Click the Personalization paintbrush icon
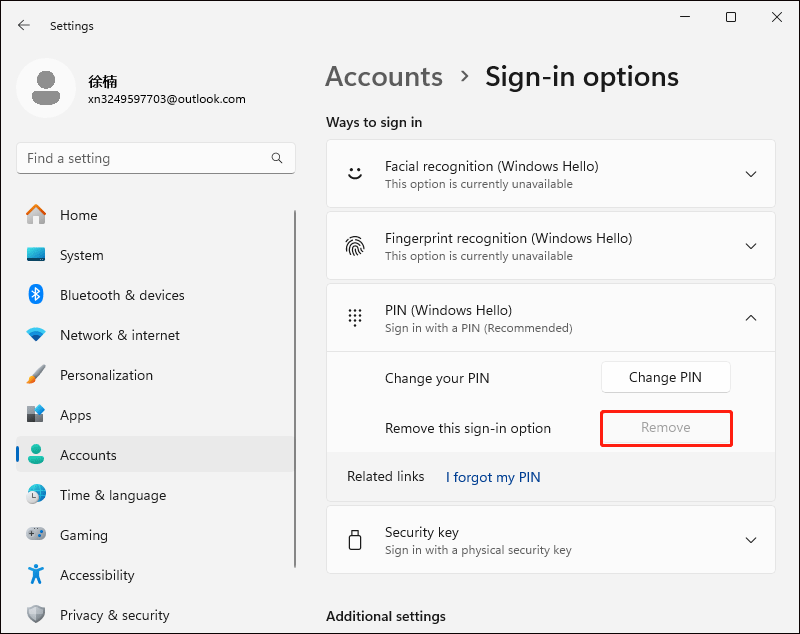Viewport: 800px width, 634px height. coord(36,374)
